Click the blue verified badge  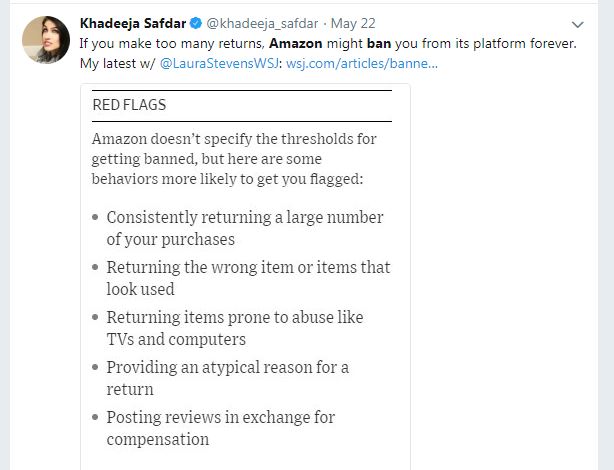(195, 24)
